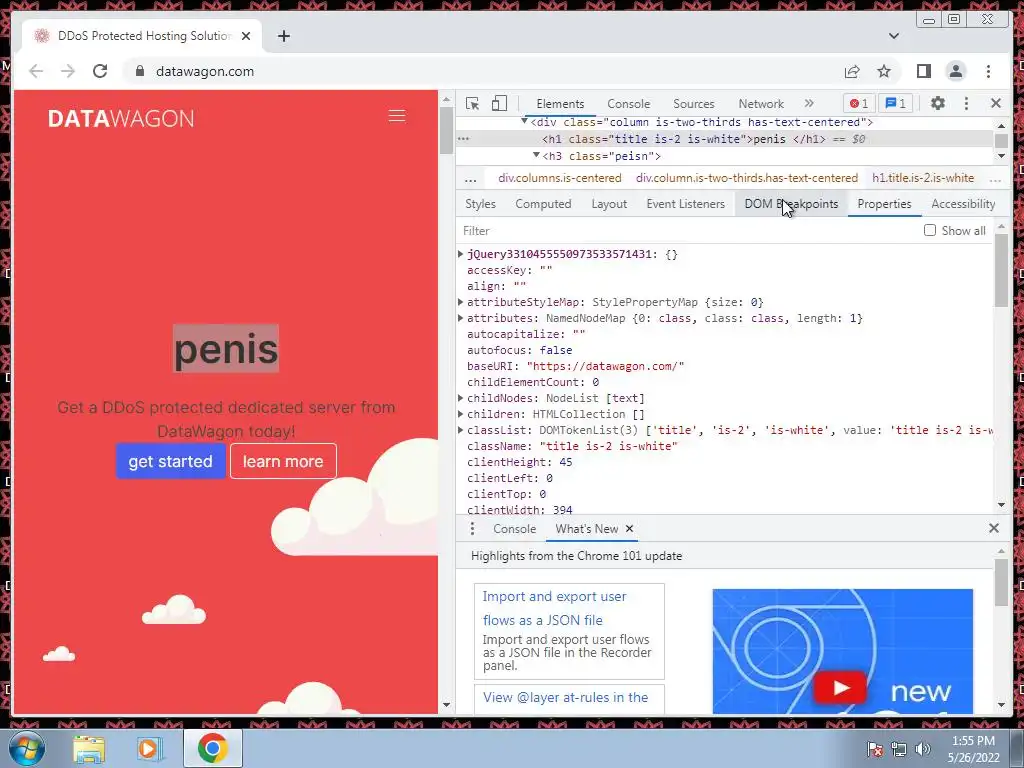Open Chrome profile avatar

click(x=955, y=71)
